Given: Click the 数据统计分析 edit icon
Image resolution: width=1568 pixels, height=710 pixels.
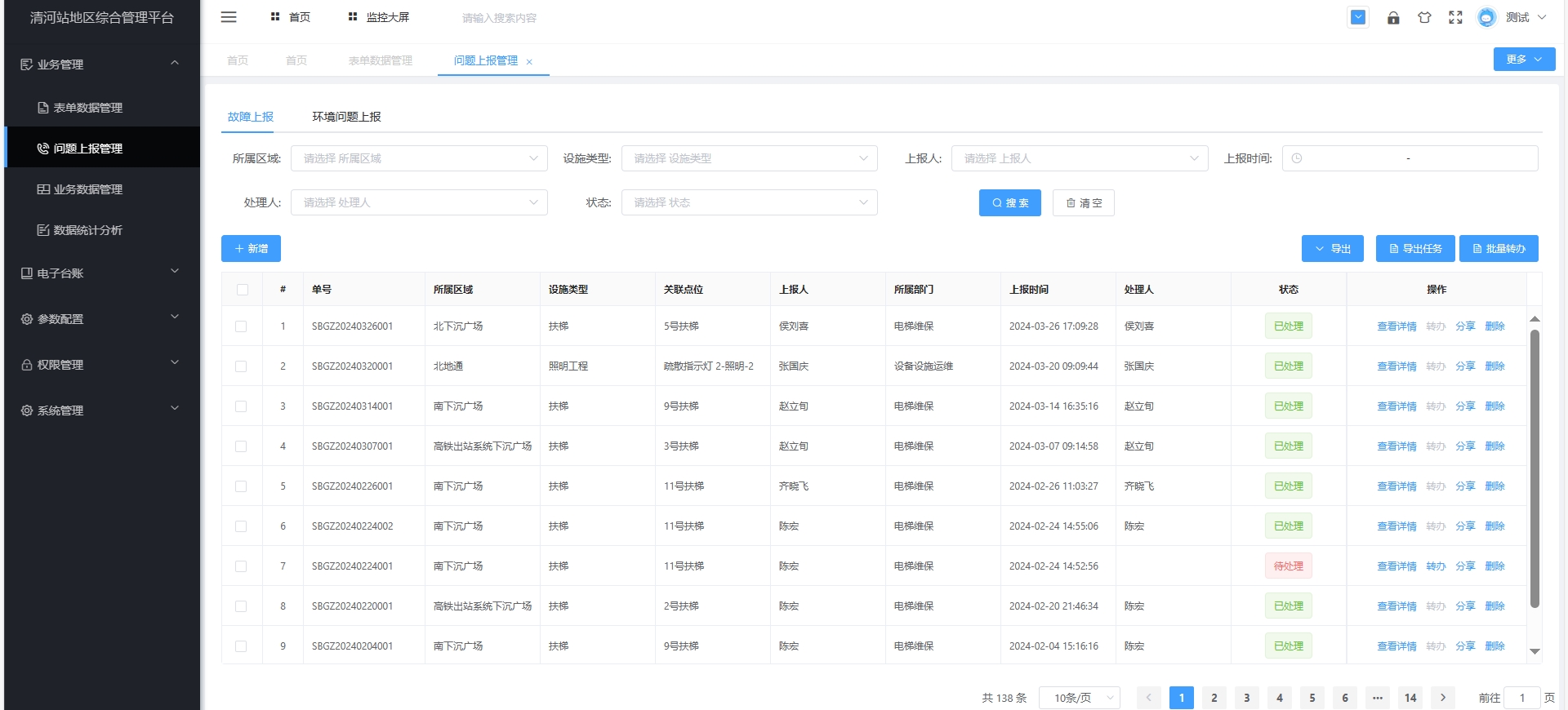Looking at the screenshot, I should coord(43,230).
